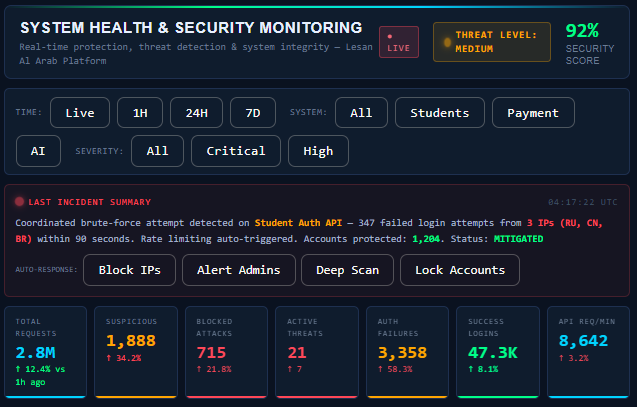Click the 21.8% blocked attacks change
637x407 pixels.
pos(214,369)
